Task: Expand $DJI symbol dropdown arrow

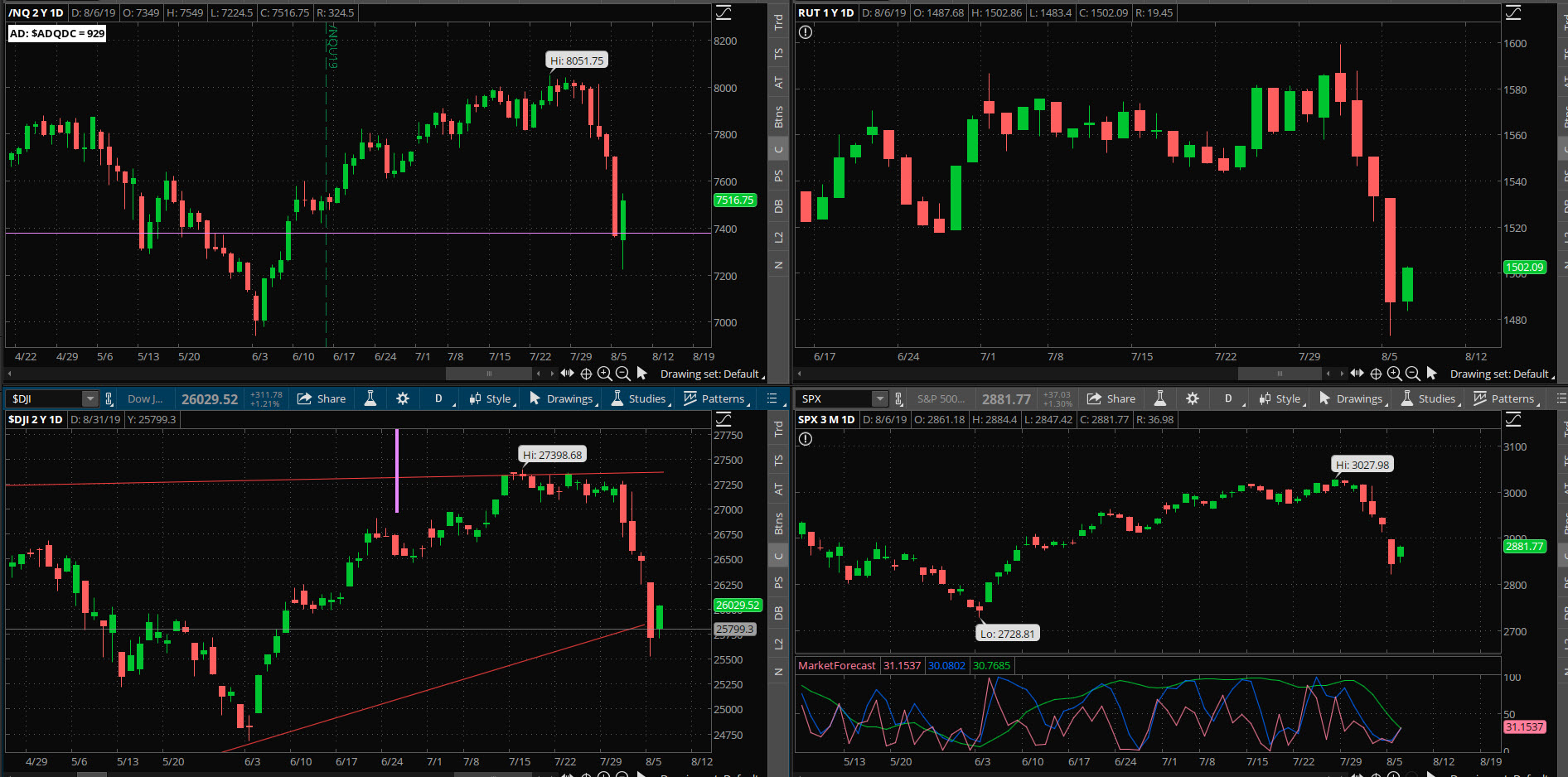Action: [x=90, y=398]
